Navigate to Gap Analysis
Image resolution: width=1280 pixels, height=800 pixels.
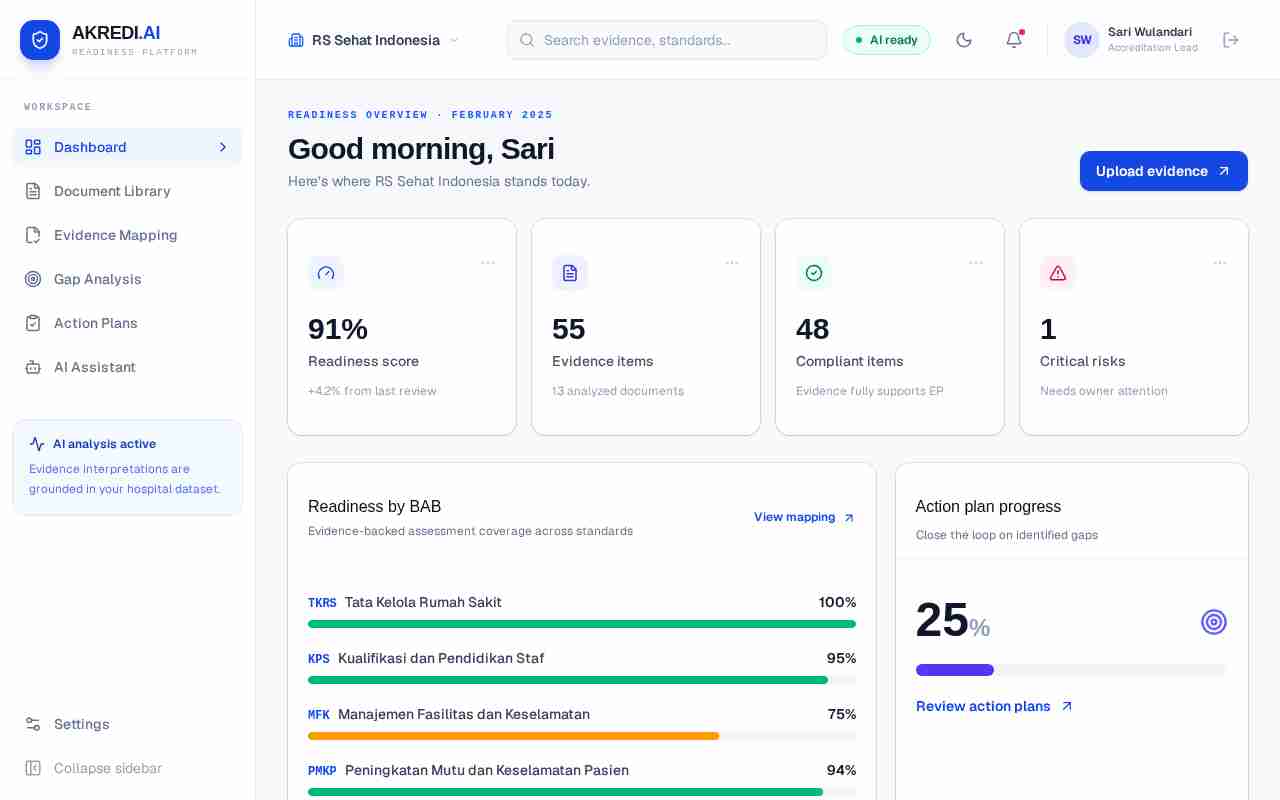coord(127,279)
